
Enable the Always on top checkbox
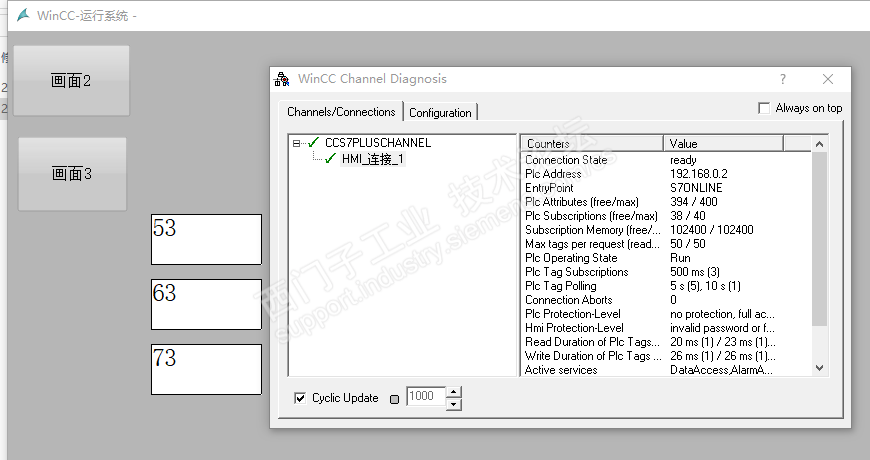point(764,108)
